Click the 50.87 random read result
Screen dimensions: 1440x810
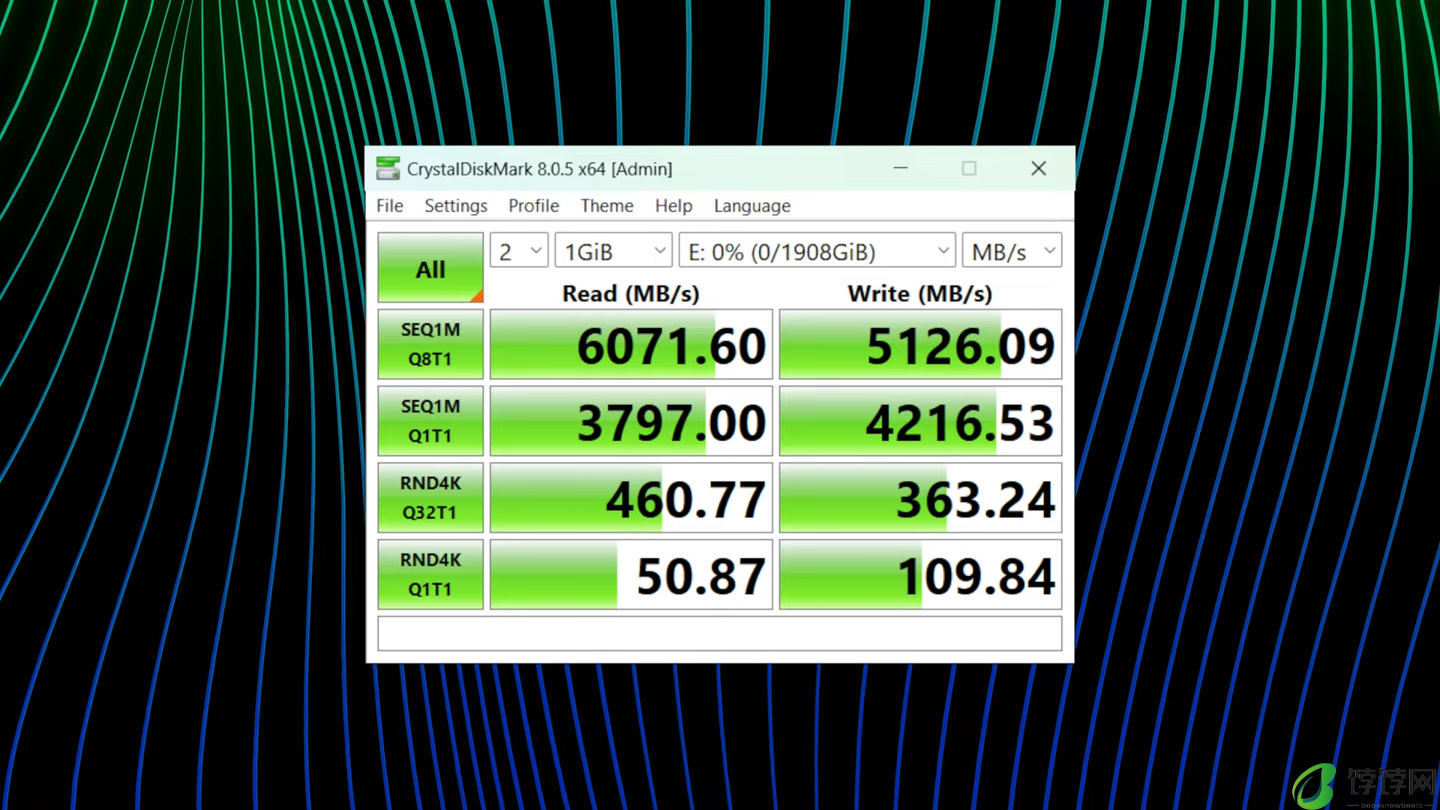coord(631,575)
